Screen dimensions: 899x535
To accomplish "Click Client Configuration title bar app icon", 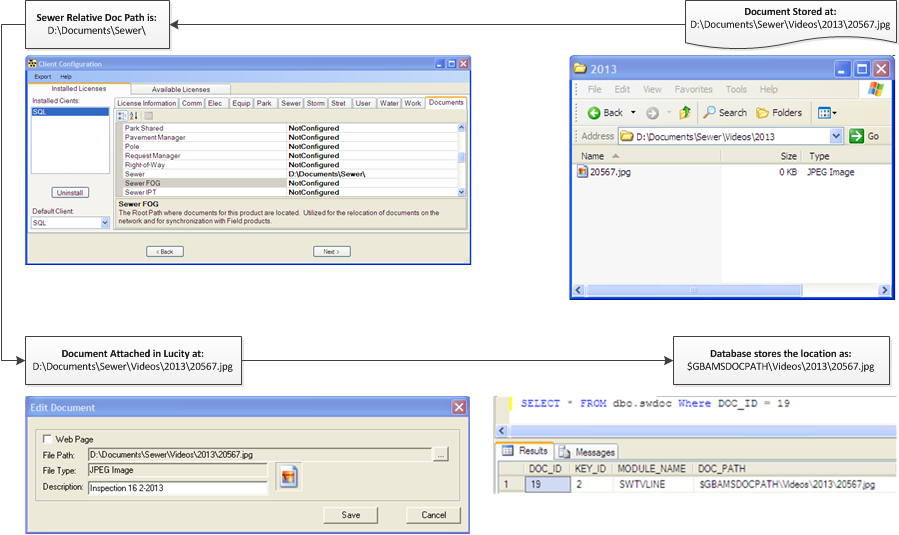I will pos(33,64).
